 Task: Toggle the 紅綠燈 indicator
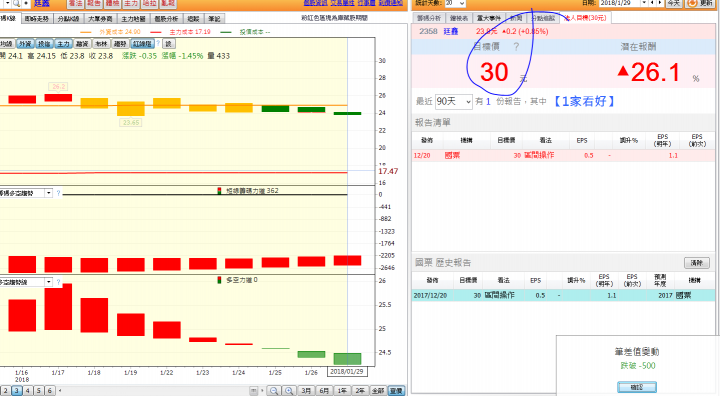tap(142, 44)
